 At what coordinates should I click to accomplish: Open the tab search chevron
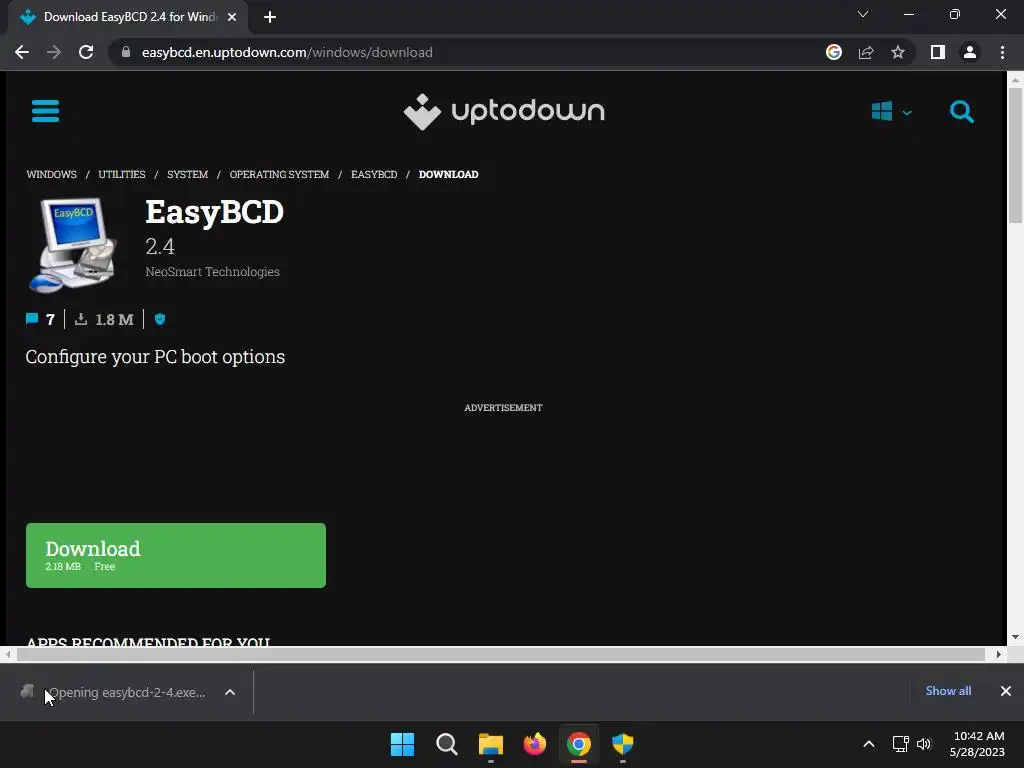[x=863, y=14]
